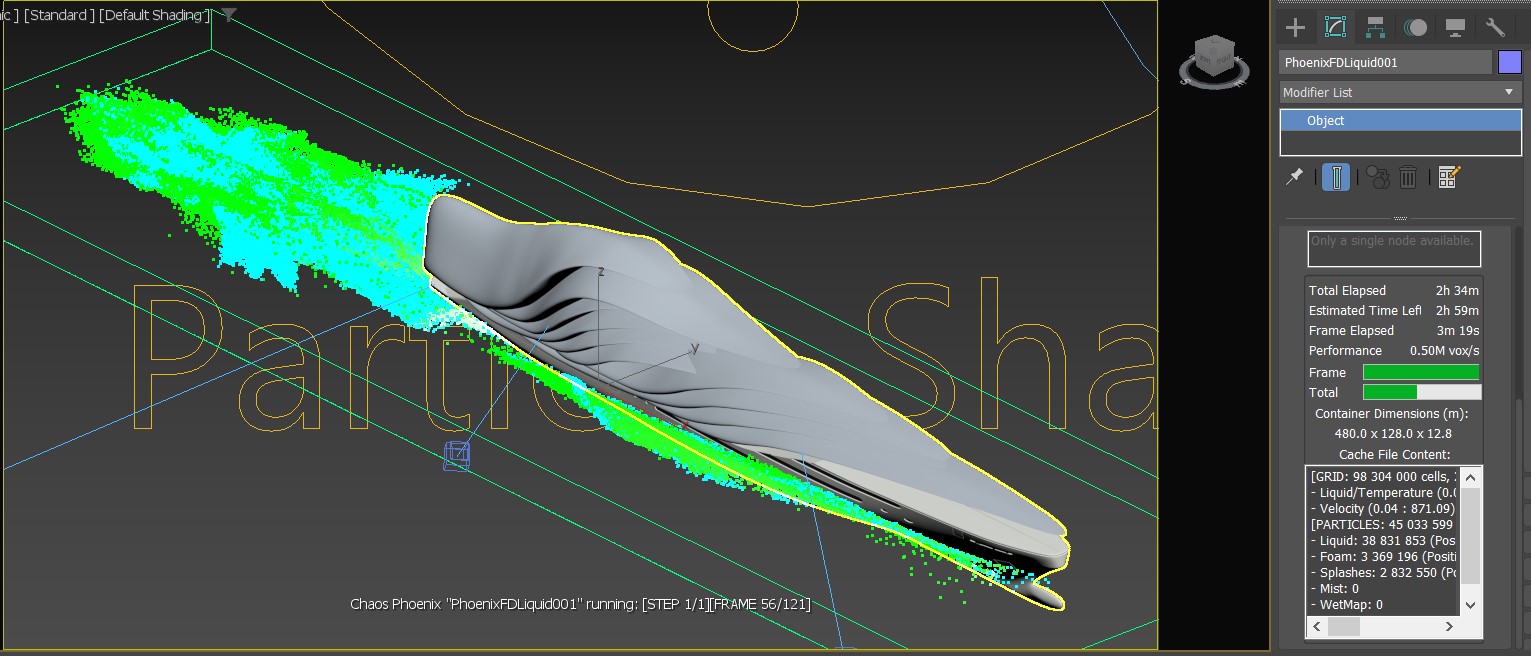This screenshot has height=656, width=1531.
Task: Open the Display panel
Action: point(1455,27)
